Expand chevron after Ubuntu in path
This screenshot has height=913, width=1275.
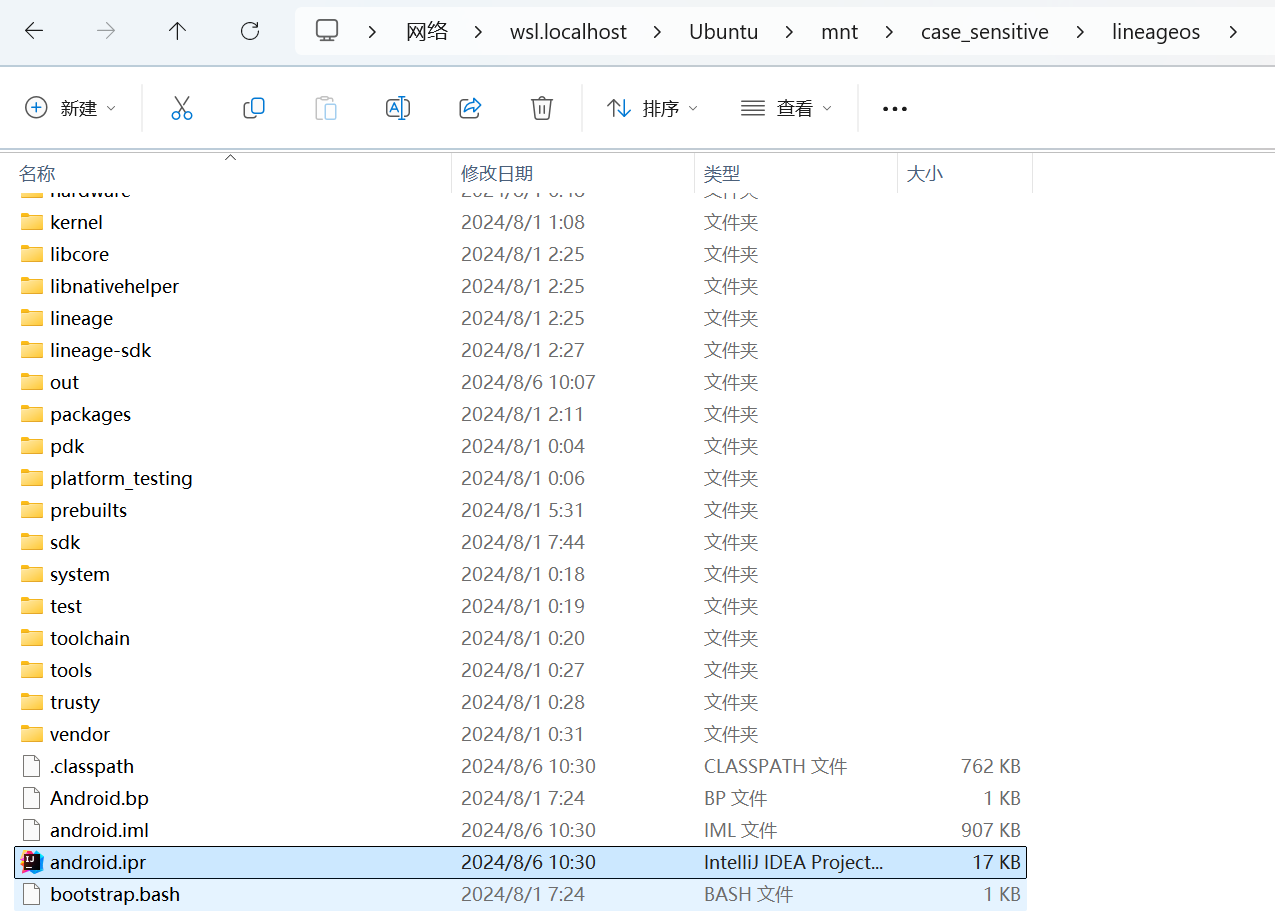(789, 31)
